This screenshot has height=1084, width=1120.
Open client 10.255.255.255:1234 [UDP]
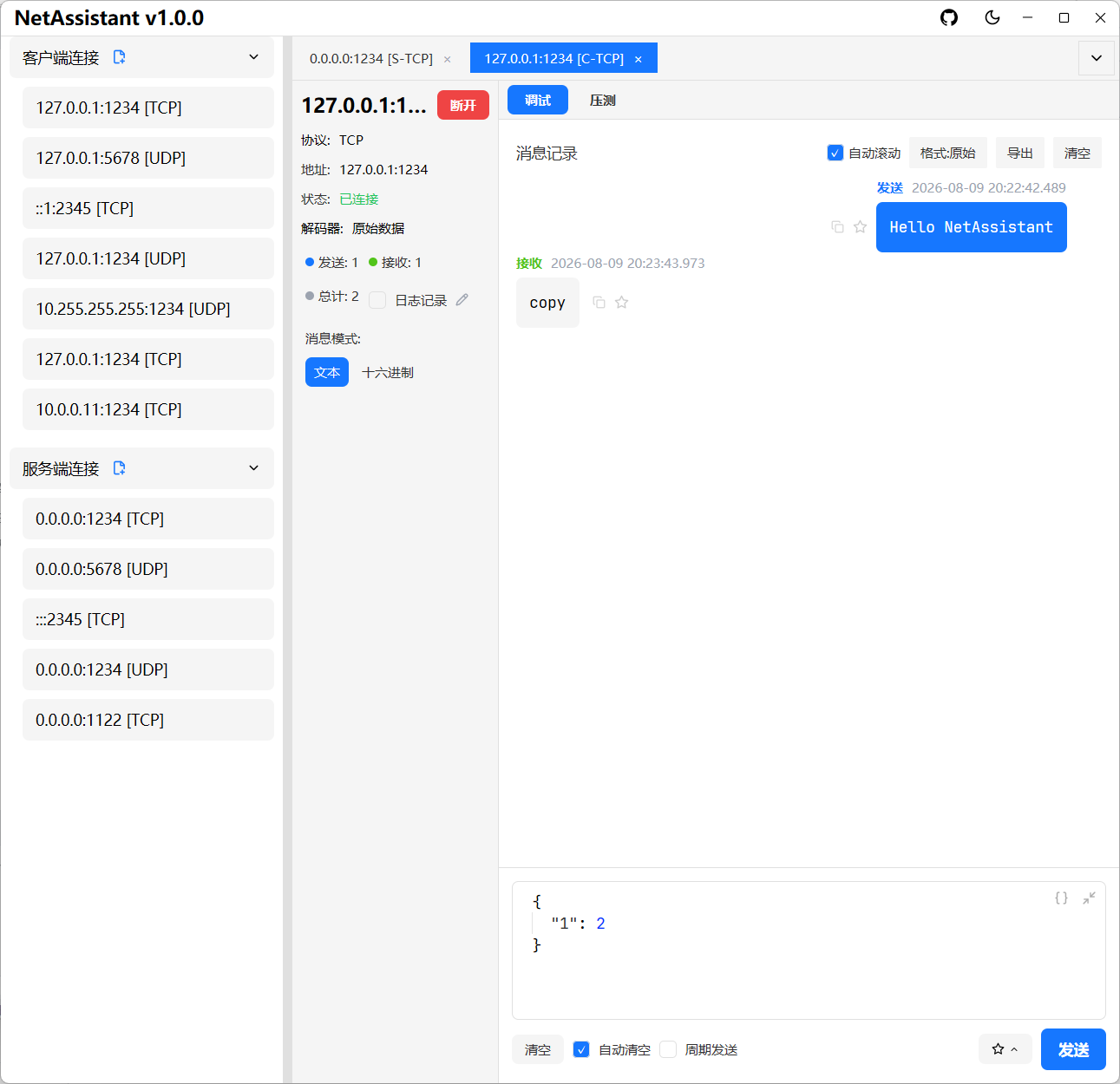(148, 309)
